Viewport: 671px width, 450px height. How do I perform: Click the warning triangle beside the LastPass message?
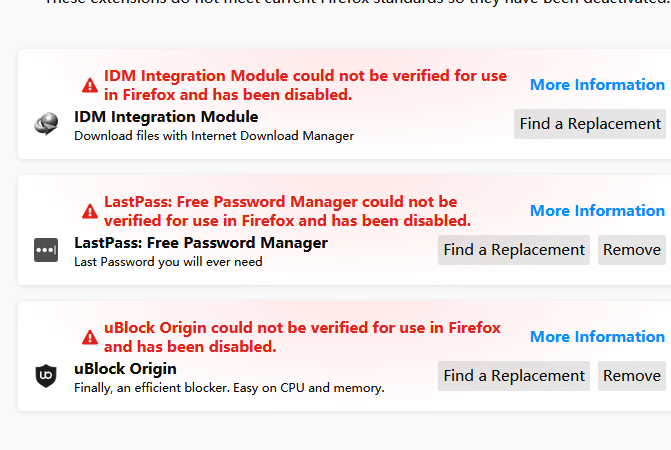(90, 211)
